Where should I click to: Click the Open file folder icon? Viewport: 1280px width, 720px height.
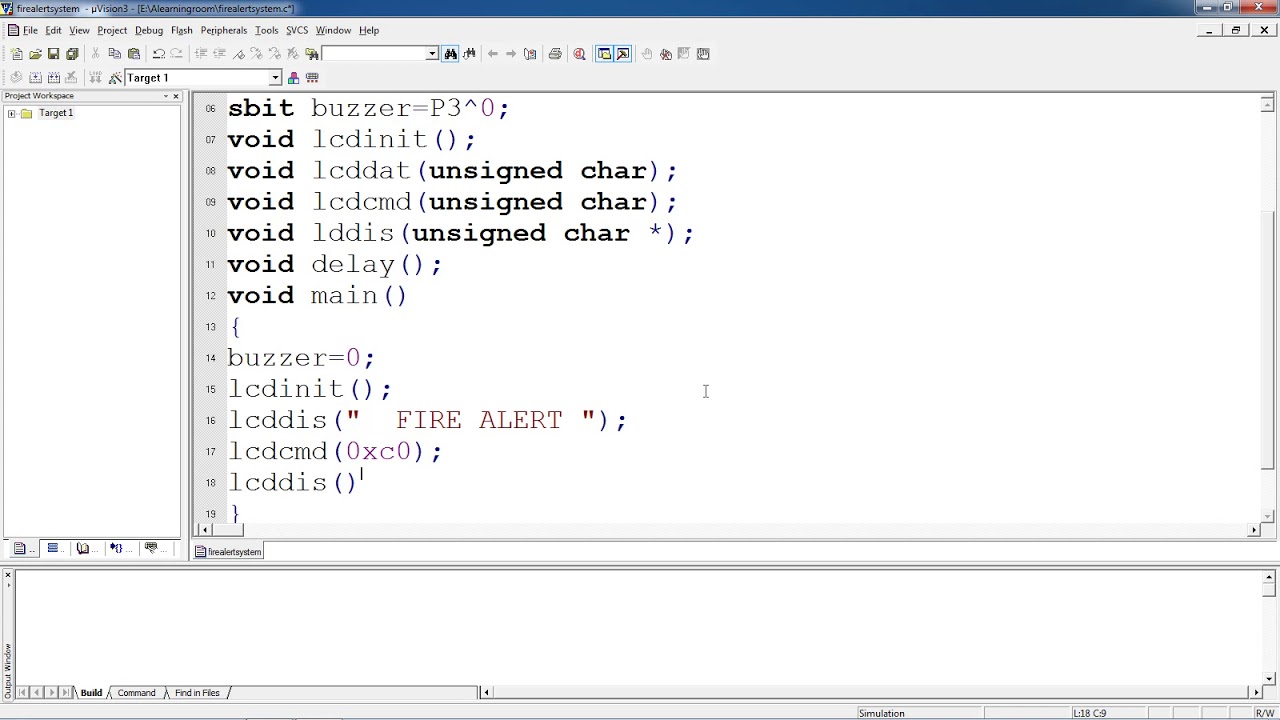pos(35,54)
